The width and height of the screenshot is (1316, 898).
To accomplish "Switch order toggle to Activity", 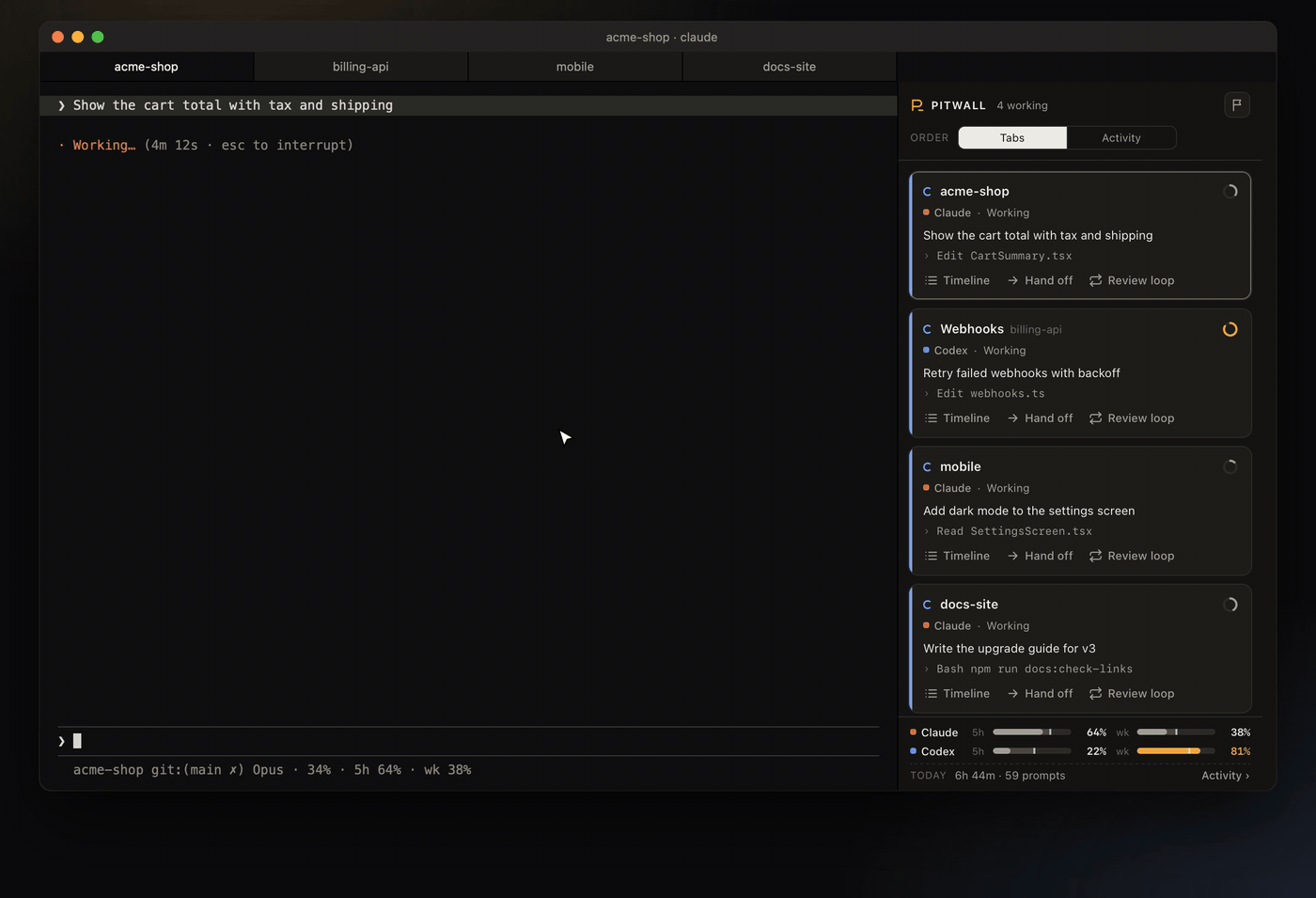I will [x=1121, y=138].
